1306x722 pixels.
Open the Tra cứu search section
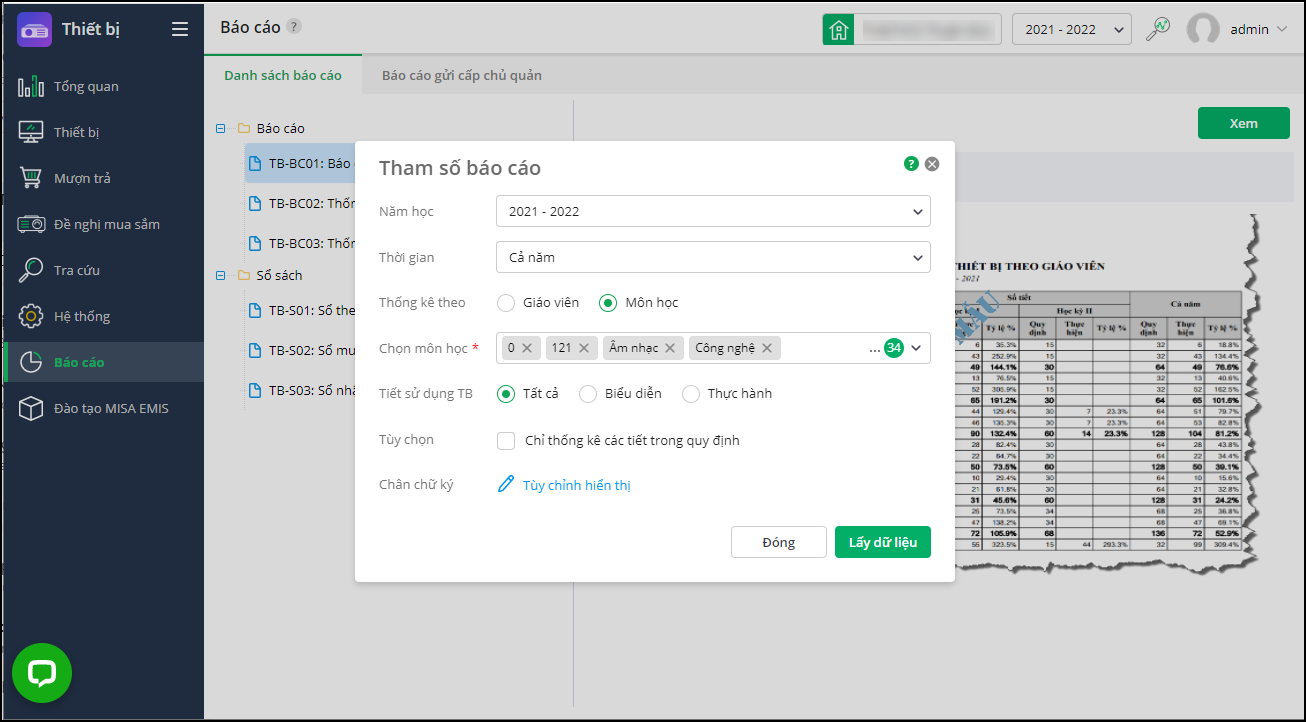pos(104,270)
